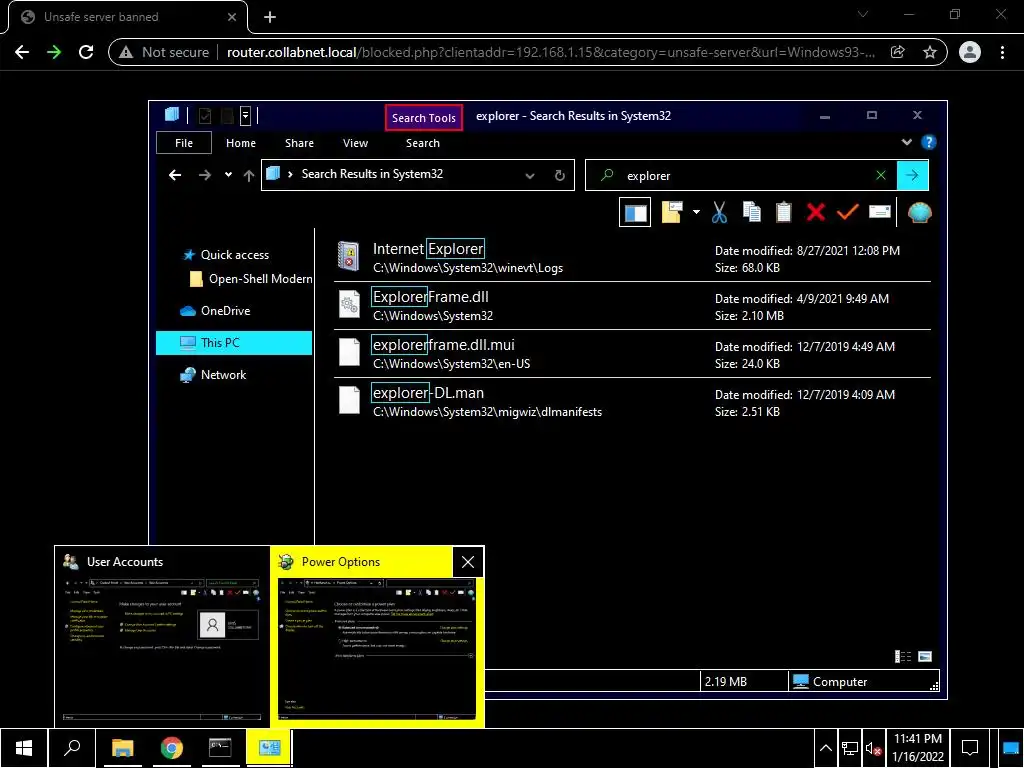Share this page using Chrome share icon
This screenshot has width=1024, height=768.
(x=898, y=52)
